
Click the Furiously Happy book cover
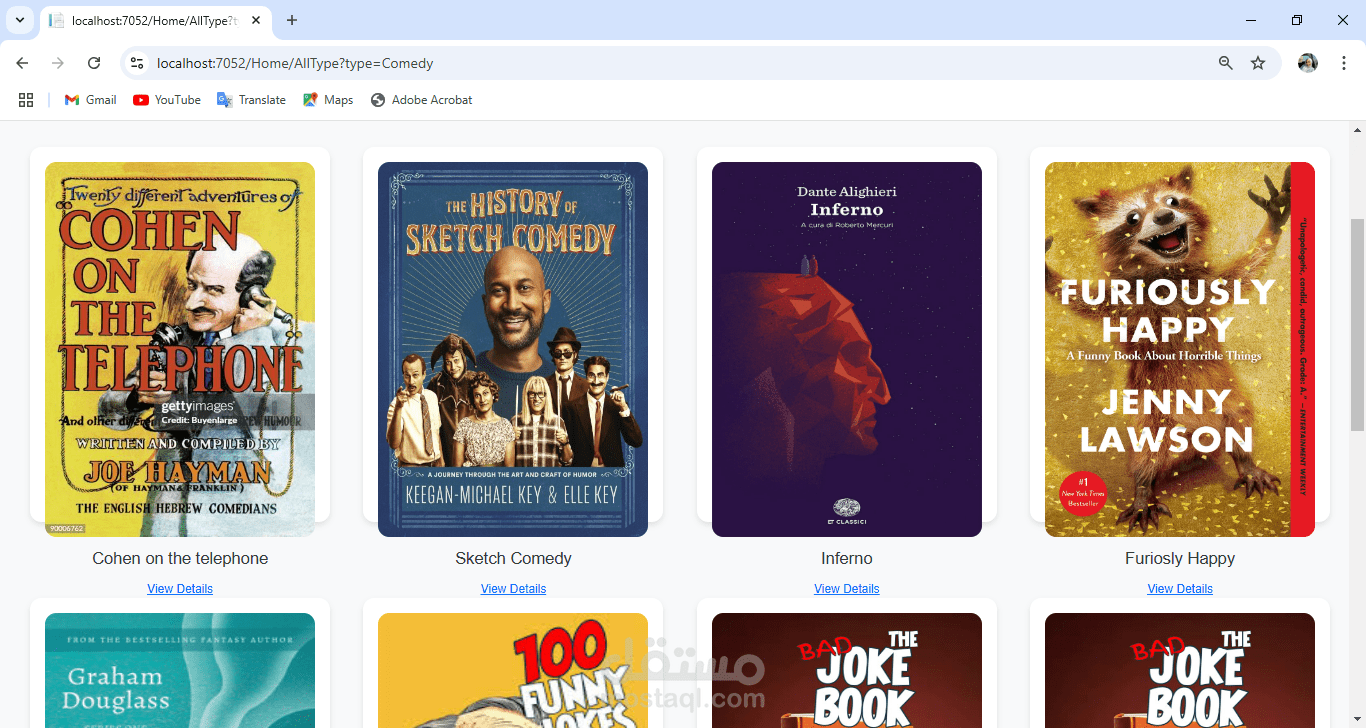pos(1180,349)
